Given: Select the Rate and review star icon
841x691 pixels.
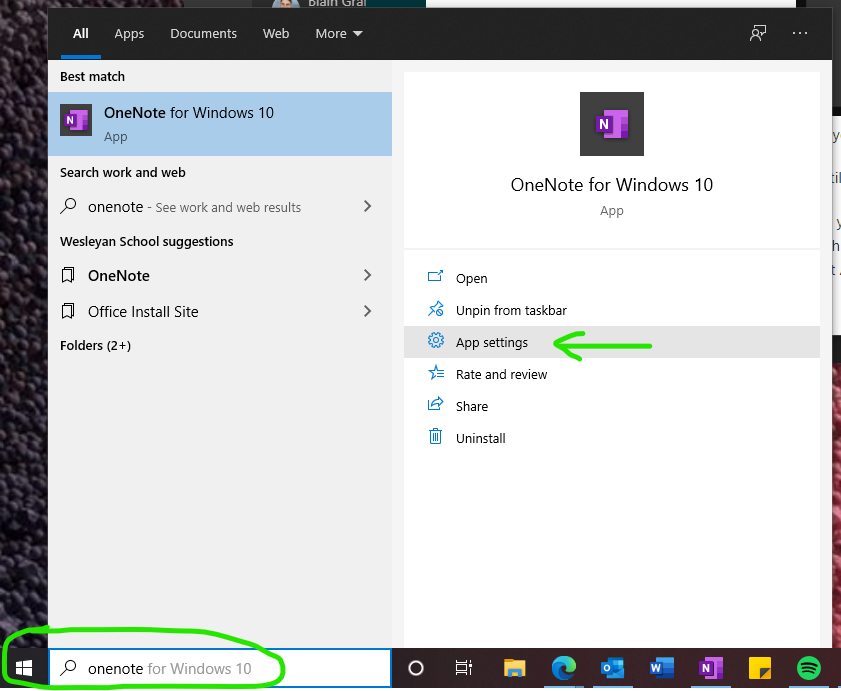Looking at the screenshot, I should tap(436, 373).
